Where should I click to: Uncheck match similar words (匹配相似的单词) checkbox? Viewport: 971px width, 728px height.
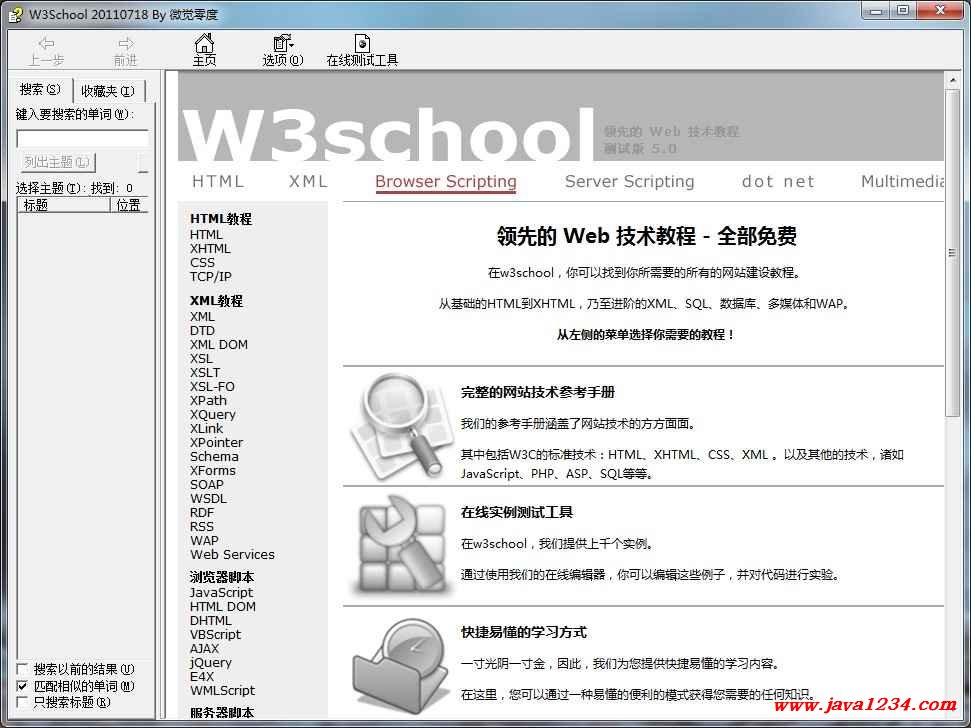(x=22, y=686)
